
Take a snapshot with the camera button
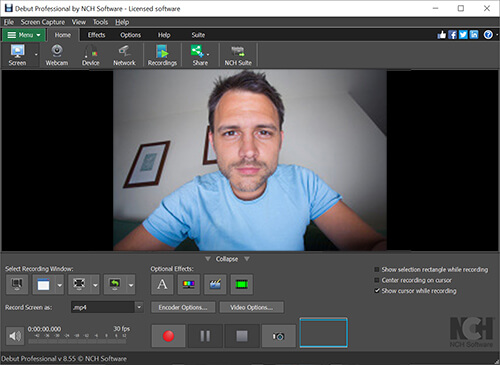(x=279, y=336)
